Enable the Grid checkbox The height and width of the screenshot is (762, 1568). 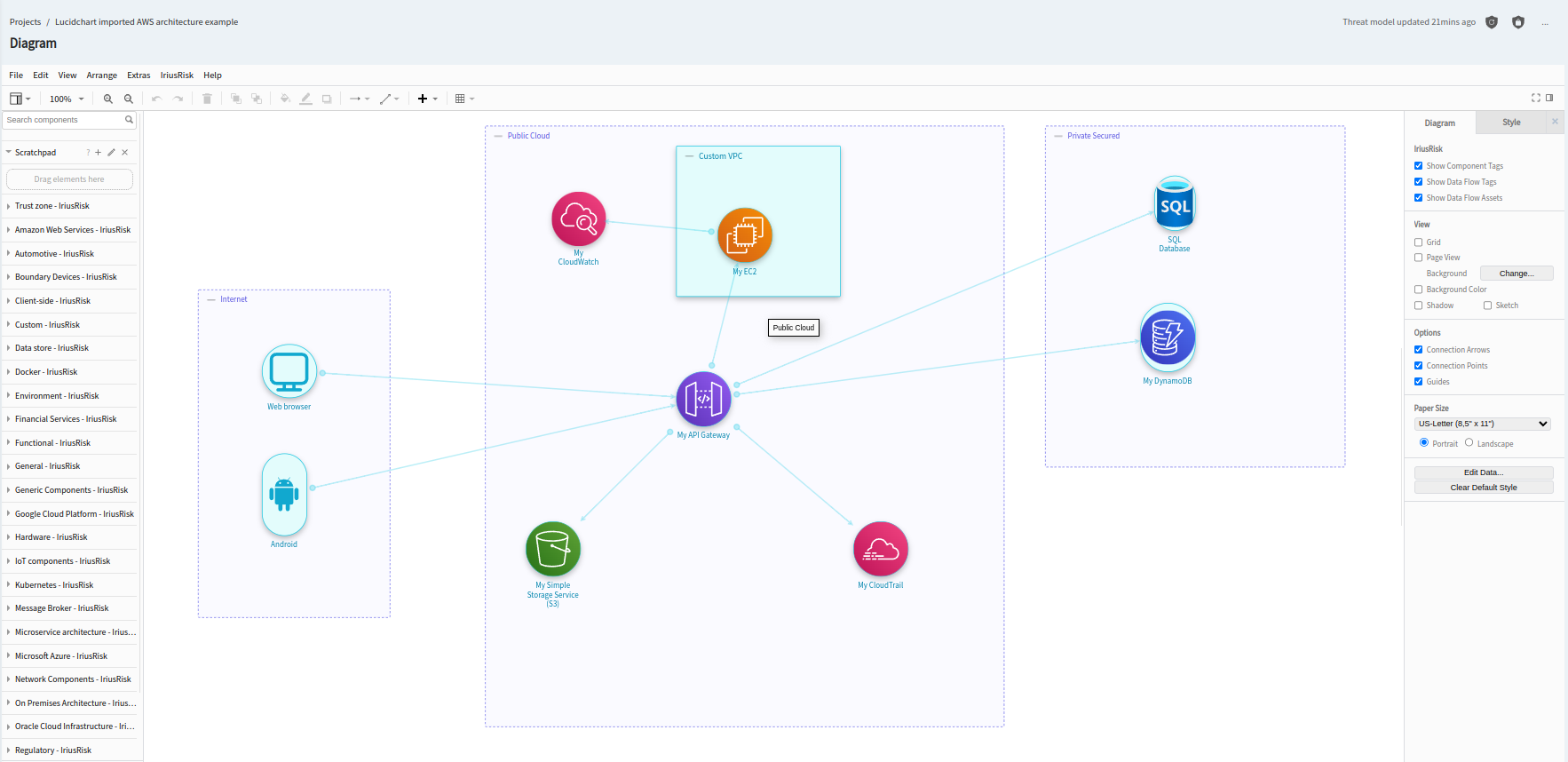click(1418, 242)
